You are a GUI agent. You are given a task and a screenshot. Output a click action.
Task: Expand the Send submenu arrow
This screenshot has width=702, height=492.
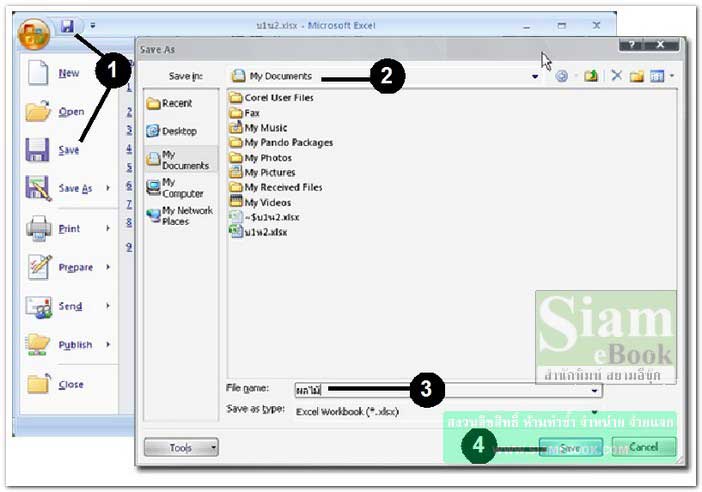(108, 306)
